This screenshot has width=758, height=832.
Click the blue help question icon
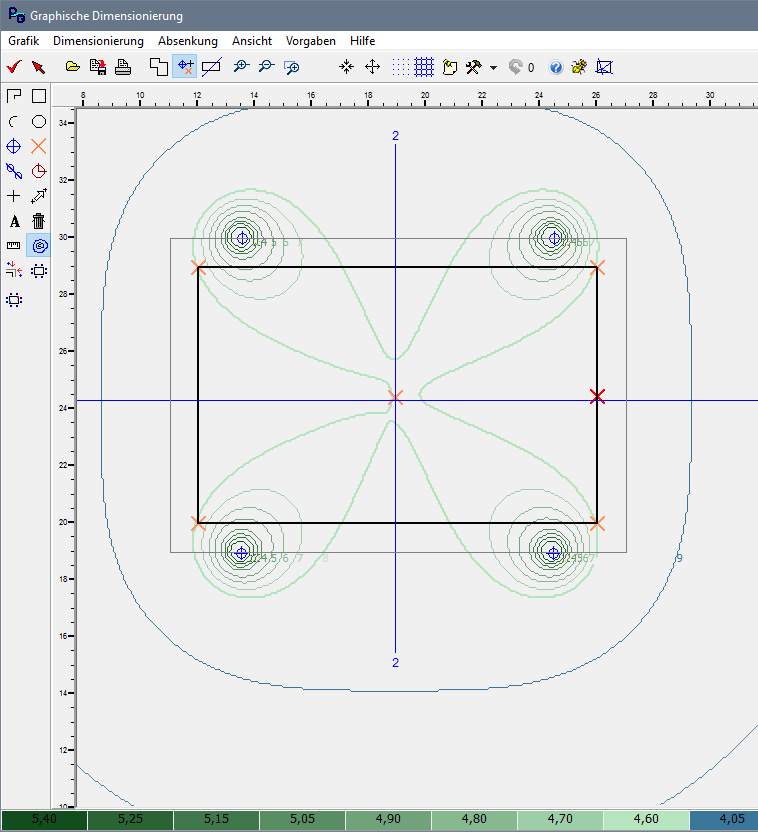click(x=555, y=67)
